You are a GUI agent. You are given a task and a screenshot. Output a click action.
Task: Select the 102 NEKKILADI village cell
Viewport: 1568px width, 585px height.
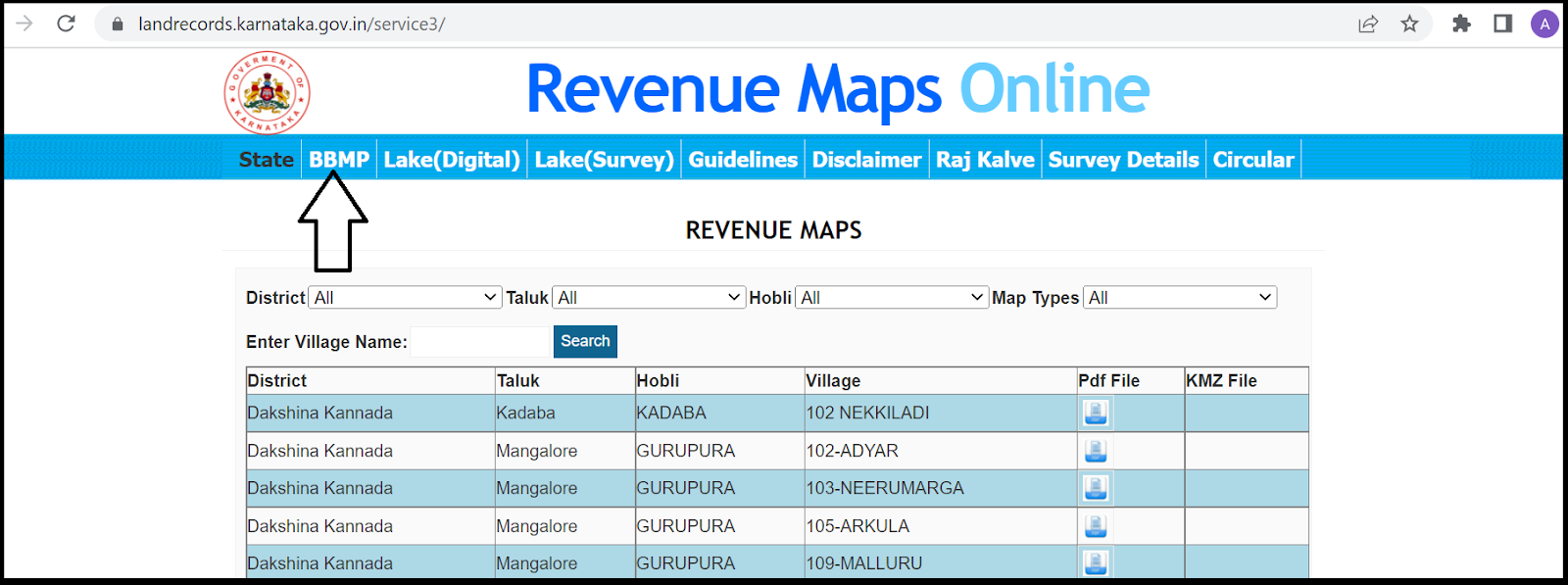click(x=941, y=414)
